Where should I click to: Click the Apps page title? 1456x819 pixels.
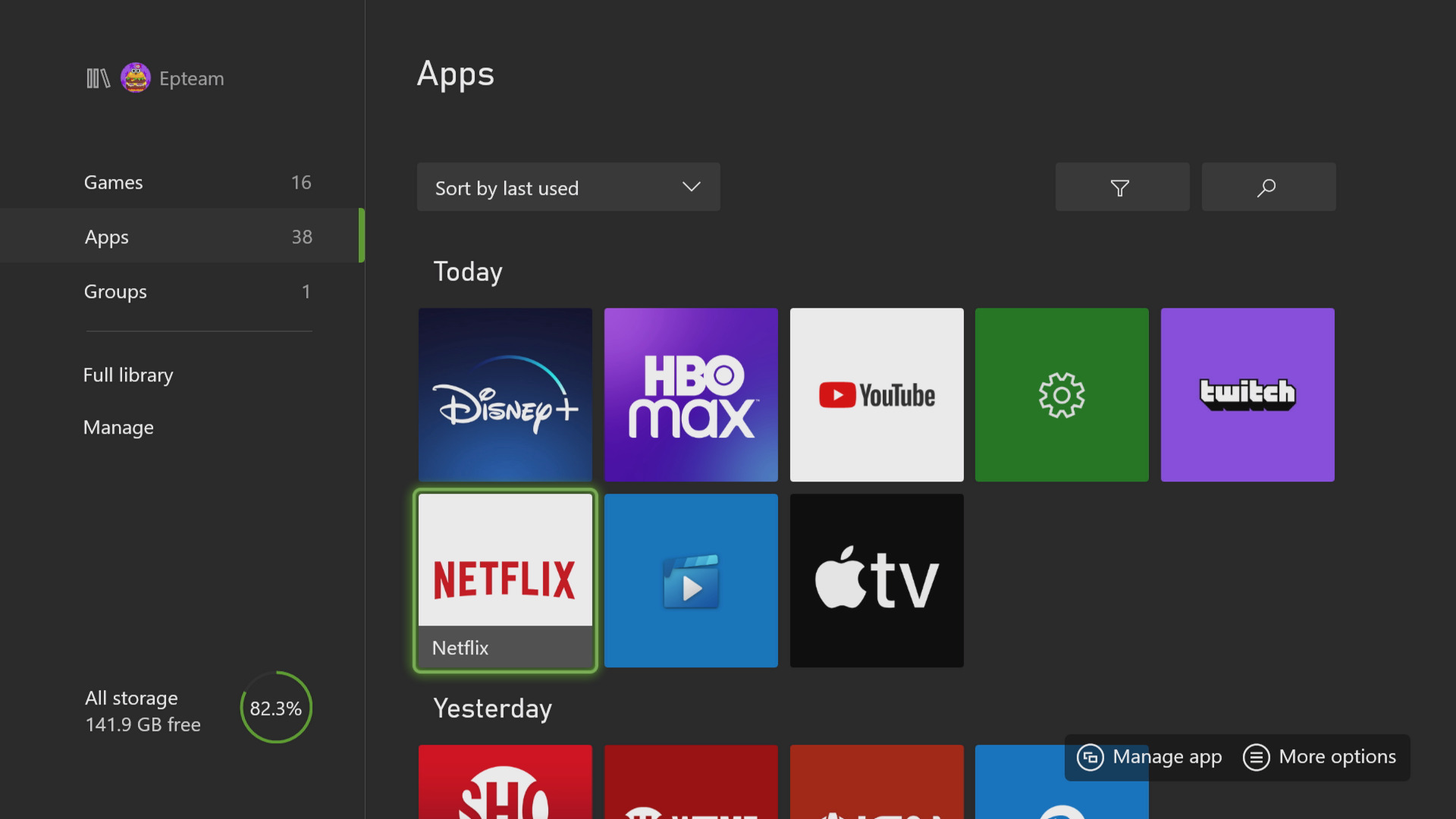click(456, 75)
